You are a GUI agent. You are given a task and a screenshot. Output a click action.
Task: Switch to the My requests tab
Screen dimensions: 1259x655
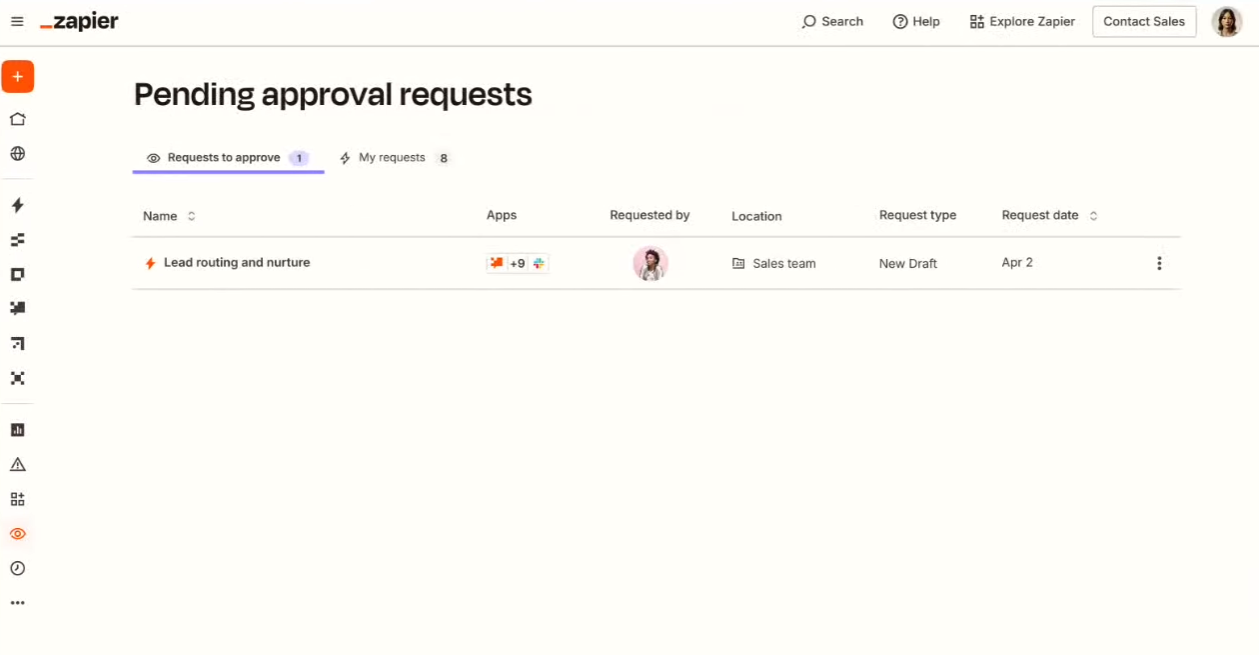click(393, 157)
